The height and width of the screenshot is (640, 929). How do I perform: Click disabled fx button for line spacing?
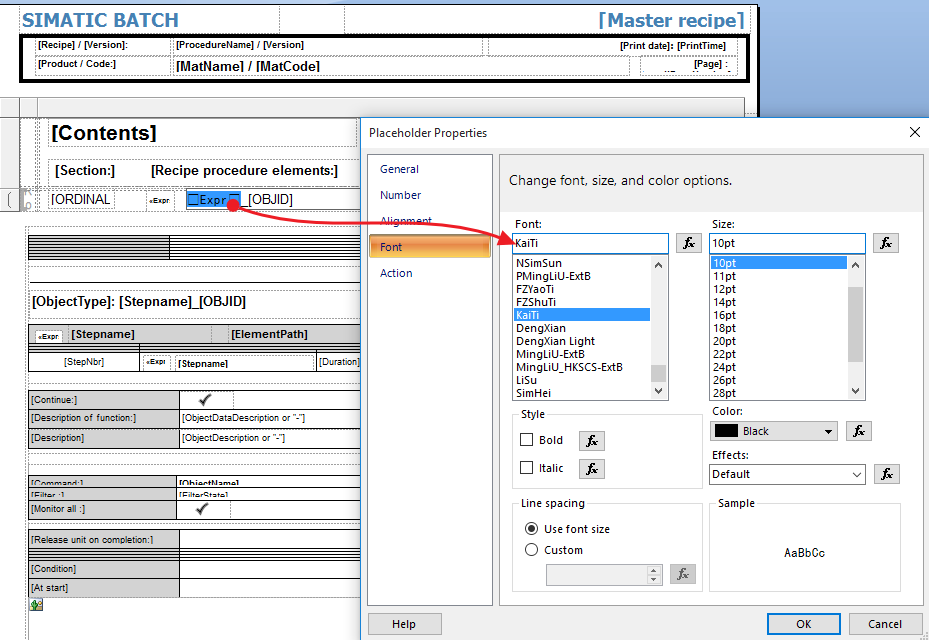[x=683, y=574]
